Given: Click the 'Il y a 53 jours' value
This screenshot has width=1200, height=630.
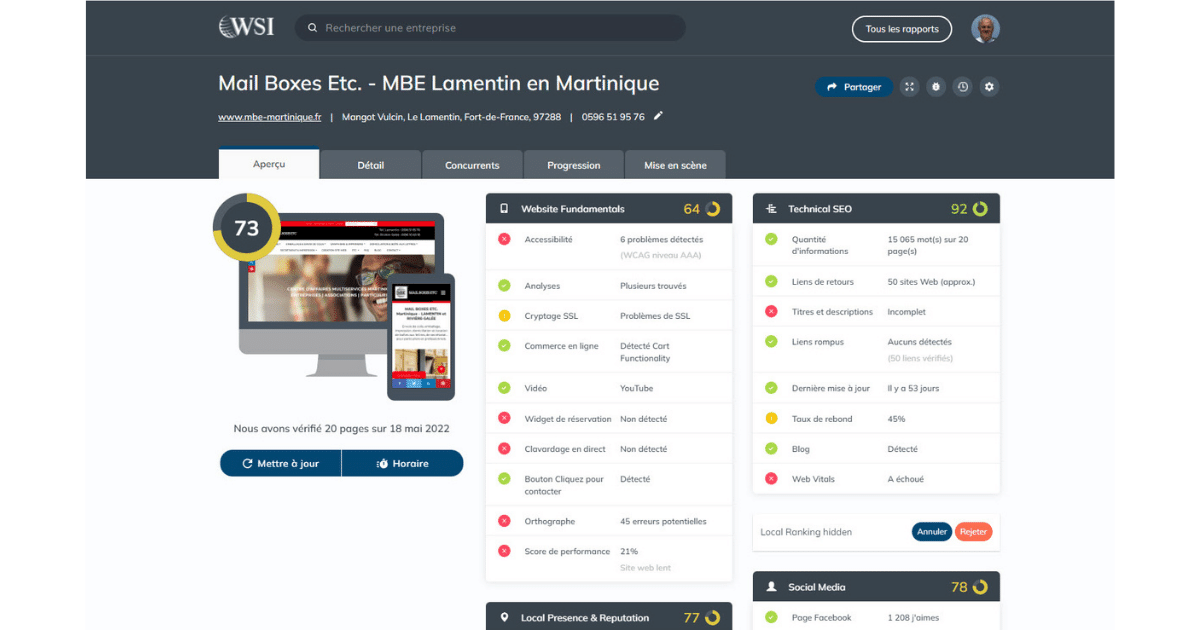Looking at the screenshot, I should [913, 388].
